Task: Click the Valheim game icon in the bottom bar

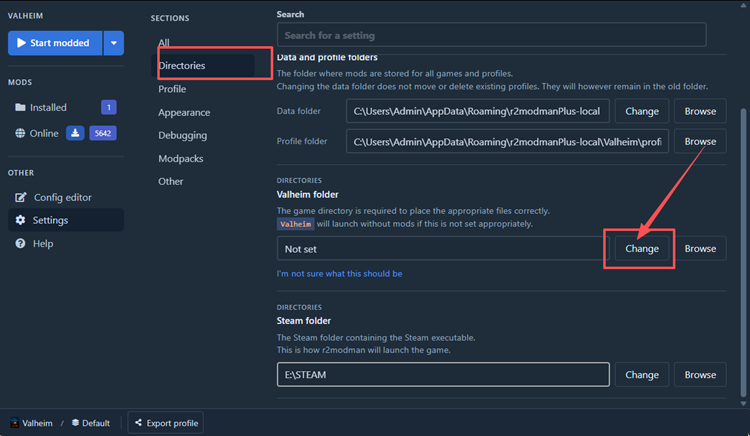Action: coord(15,423)
